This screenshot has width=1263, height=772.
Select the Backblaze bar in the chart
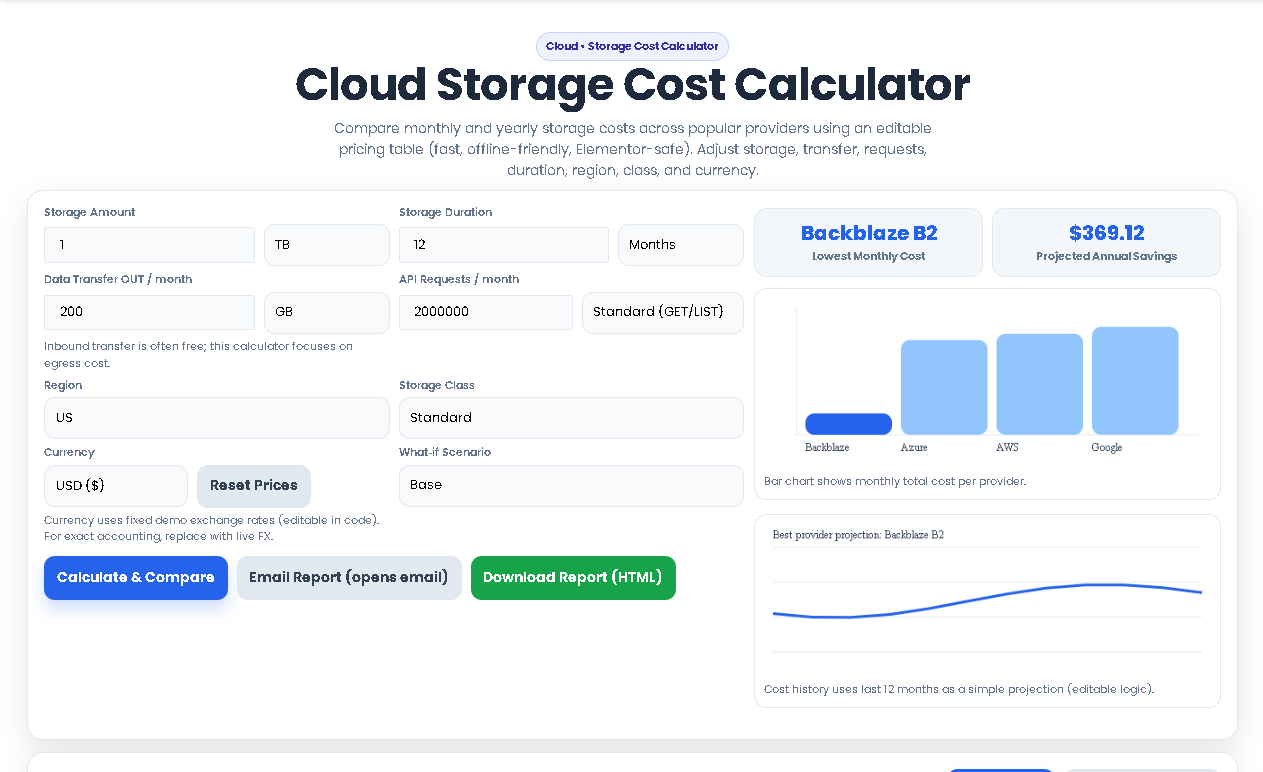848,425
